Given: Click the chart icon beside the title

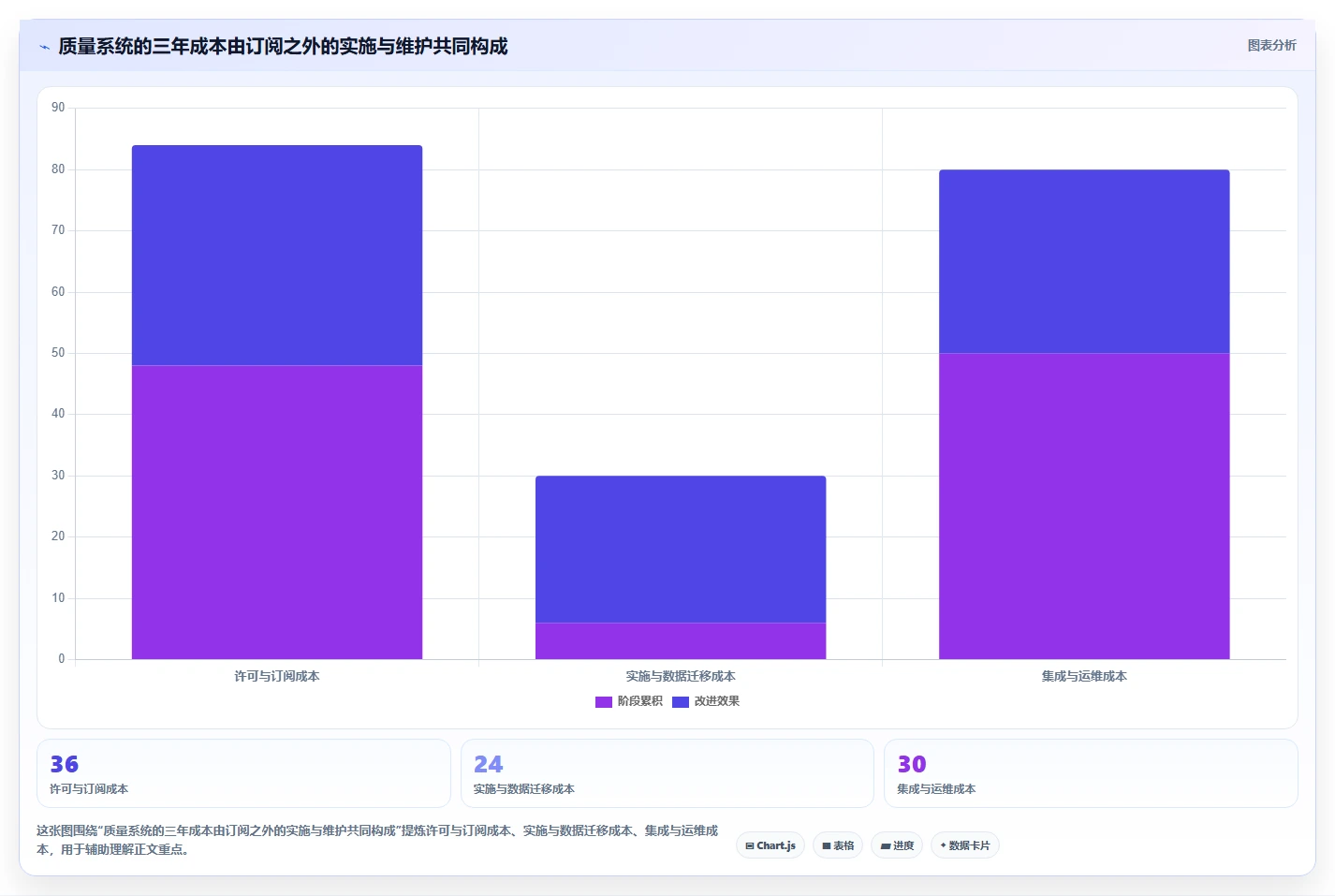Looking at the screenshot, I should point(44,47).
